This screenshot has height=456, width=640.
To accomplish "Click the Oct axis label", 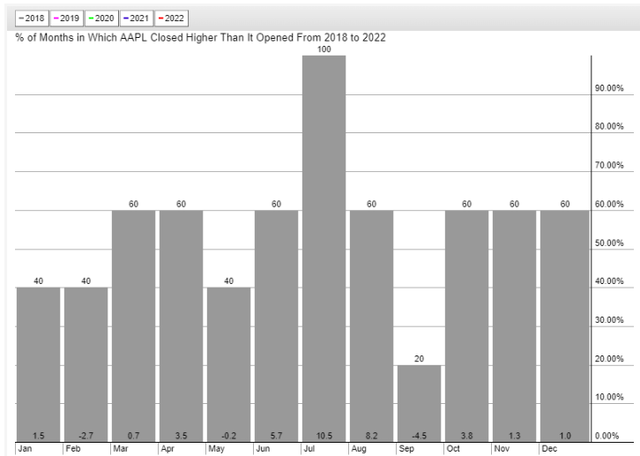I will (x=453, y=449).
